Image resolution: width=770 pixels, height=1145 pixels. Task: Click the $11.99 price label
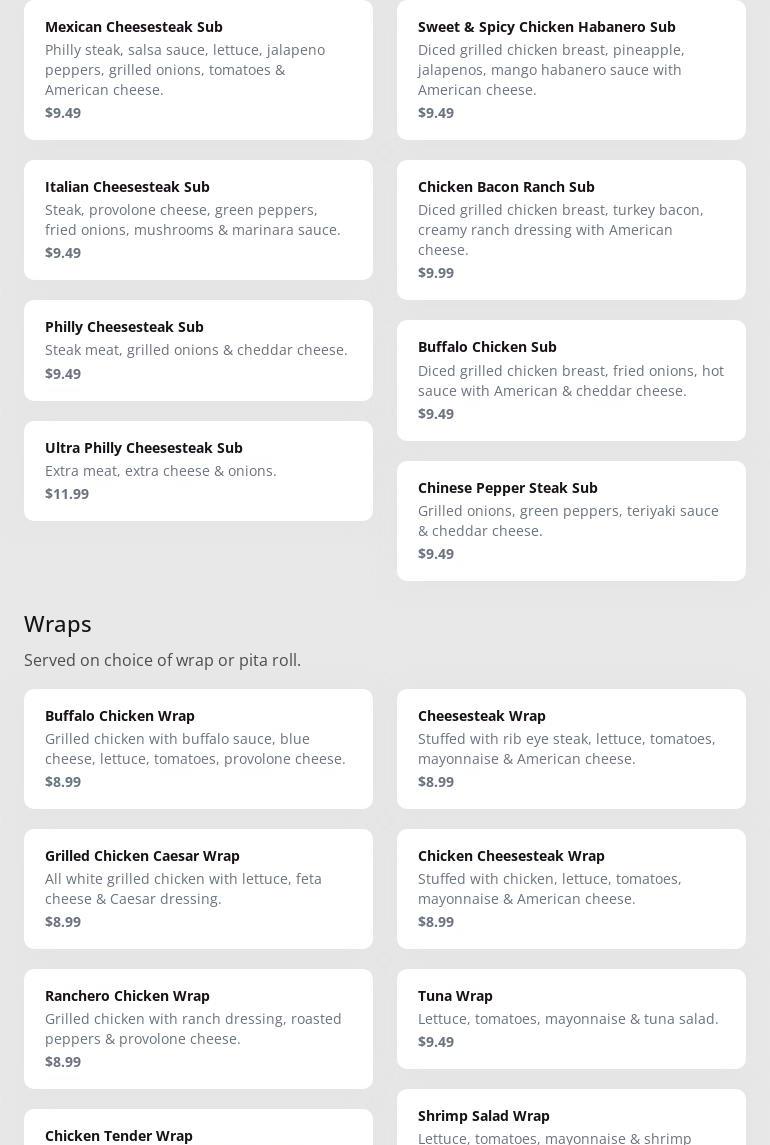[67, 494]
